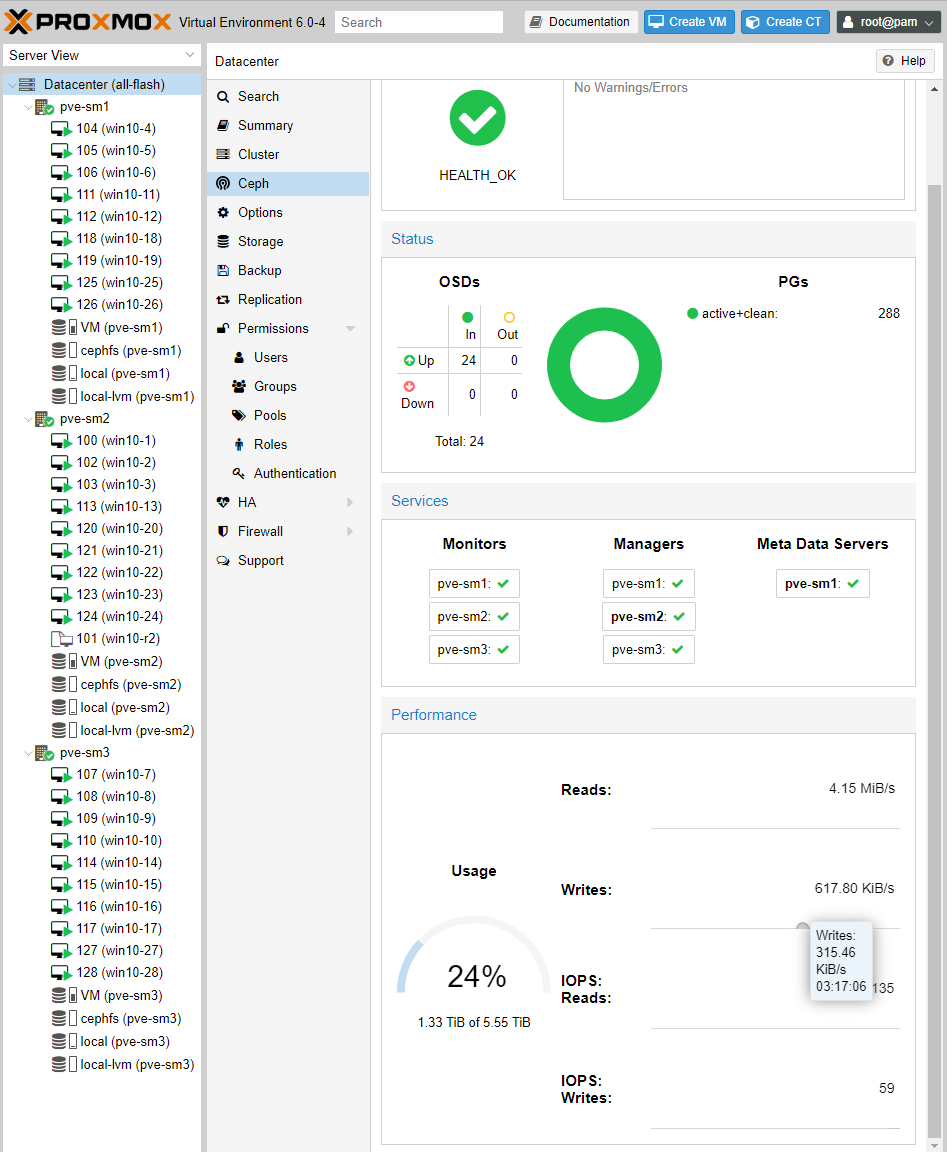
Task: Click the content panel vertical scrollbar
Action: [x=934, y=659]
